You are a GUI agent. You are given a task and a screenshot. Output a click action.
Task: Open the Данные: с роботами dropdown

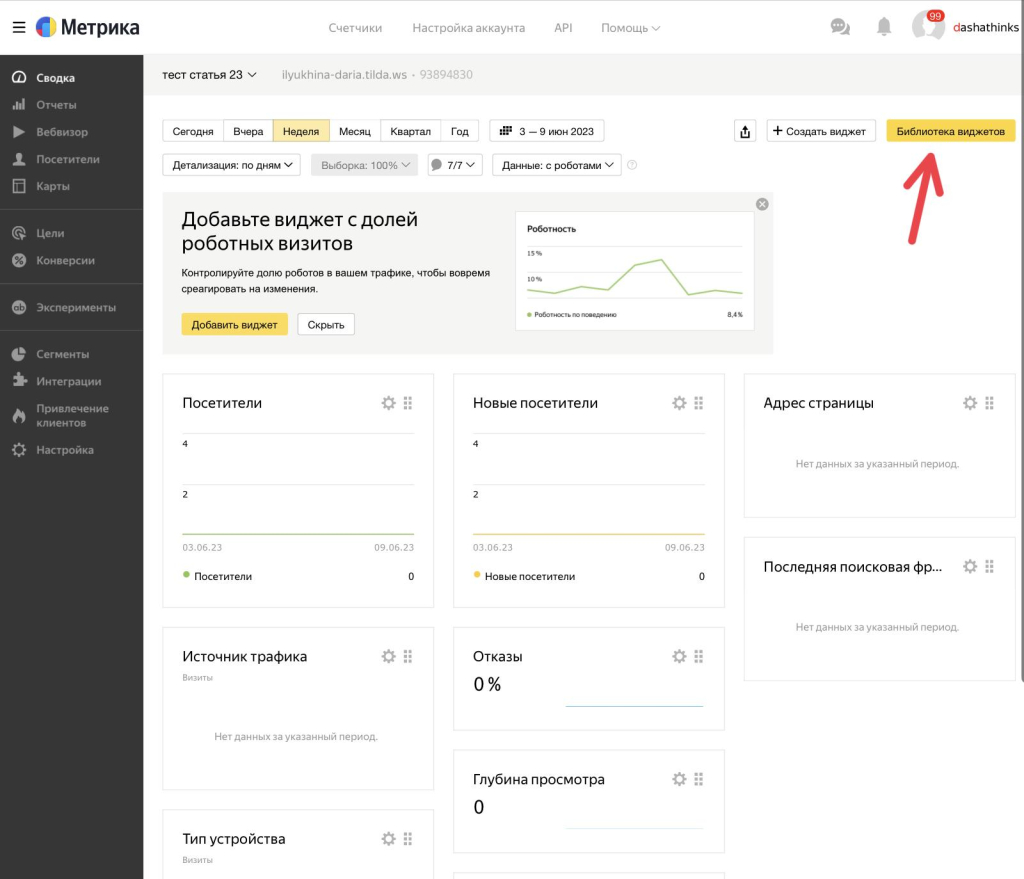[x=556, y=165]
